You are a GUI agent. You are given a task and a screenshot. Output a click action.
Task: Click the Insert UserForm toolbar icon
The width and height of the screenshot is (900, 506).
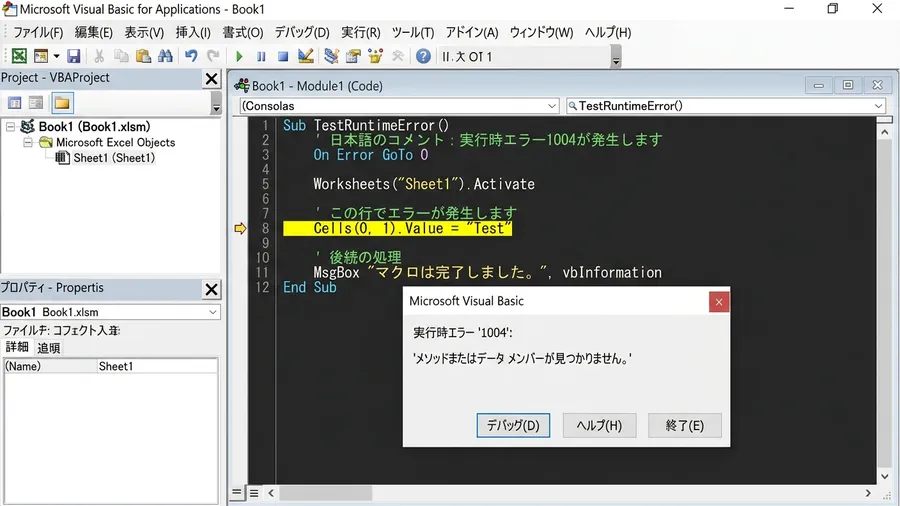click(x=41, y=56)
